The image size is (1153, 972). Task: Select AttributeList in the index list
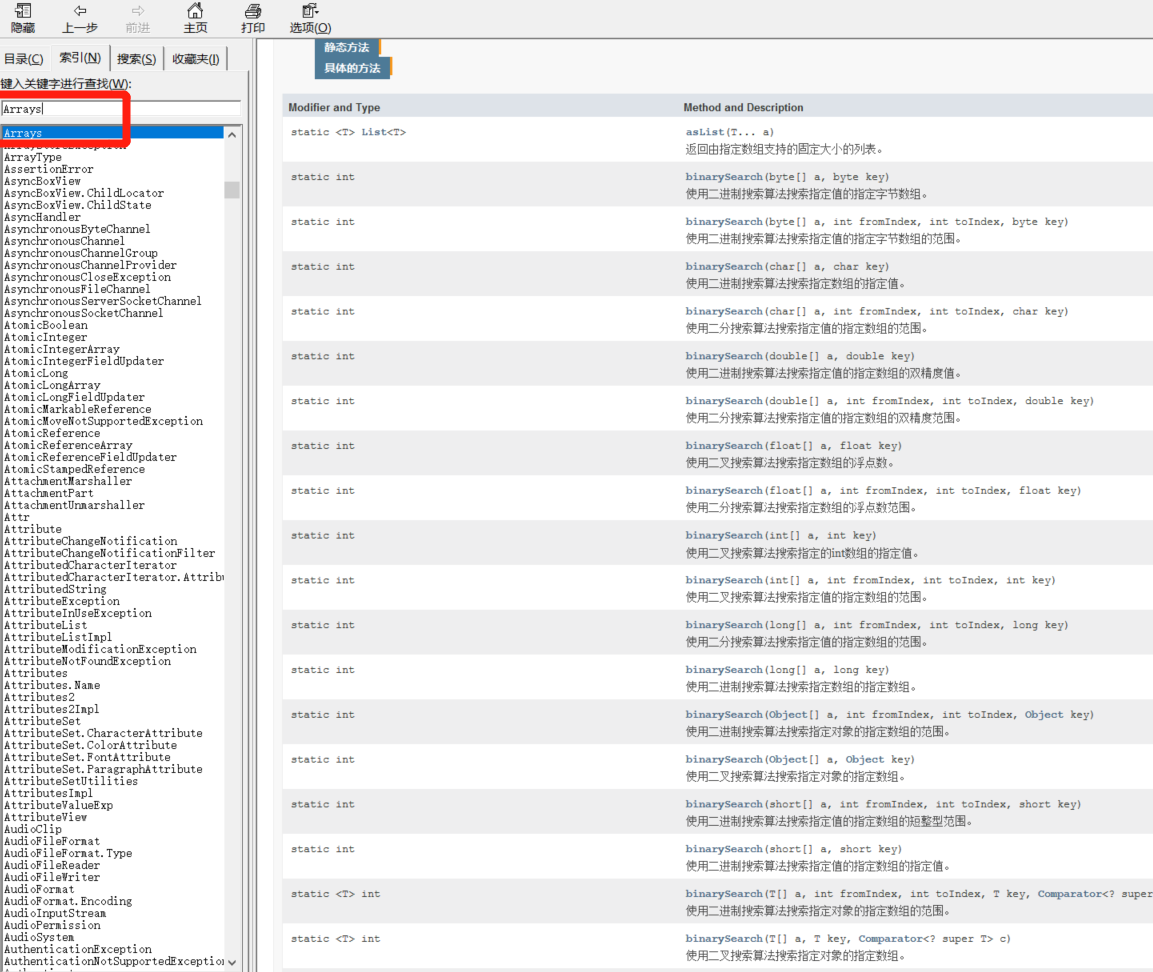[x=46, y=625]
